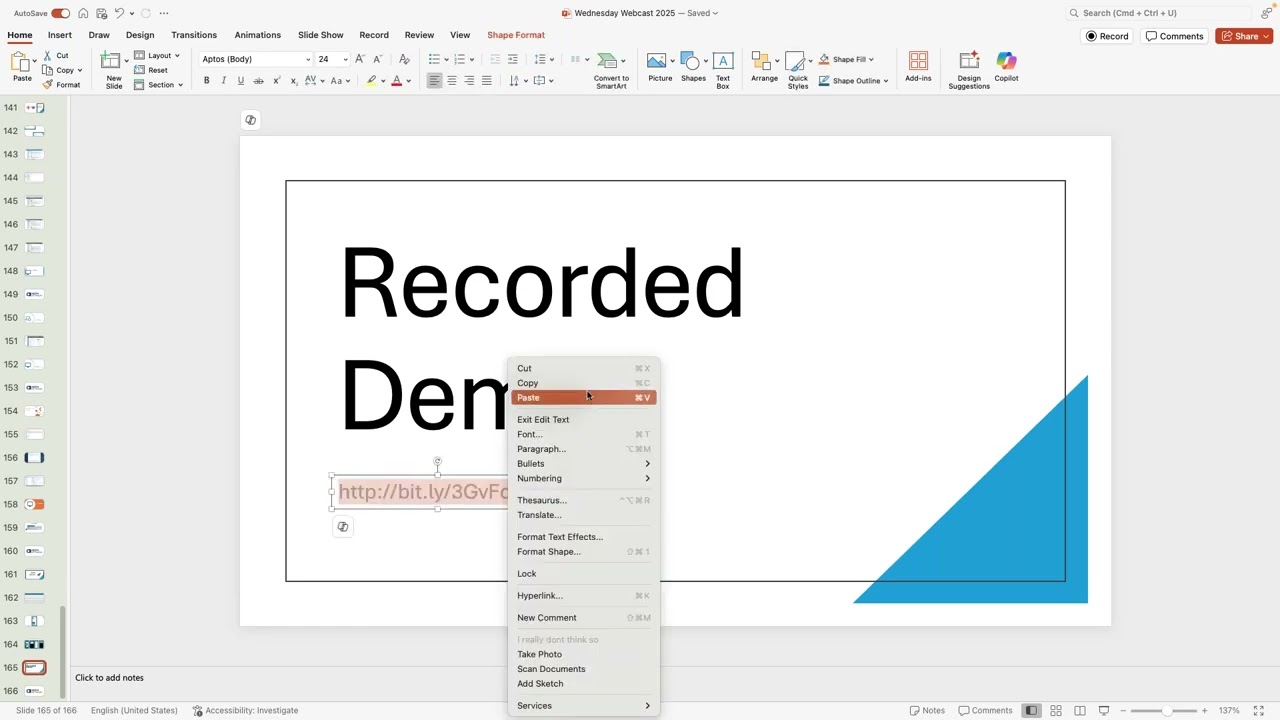Toggle Italic formatting

click(x=224, y=81)
